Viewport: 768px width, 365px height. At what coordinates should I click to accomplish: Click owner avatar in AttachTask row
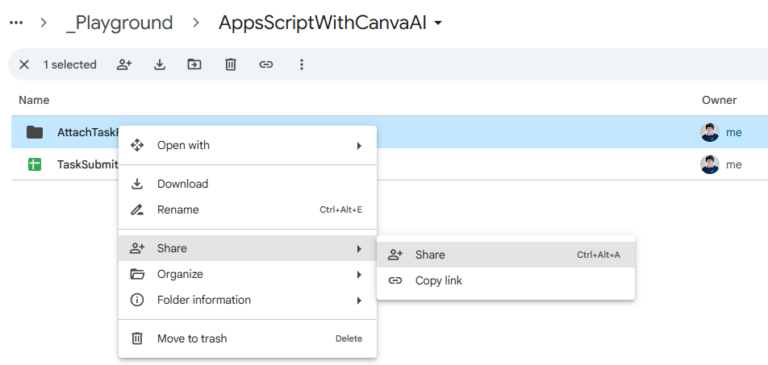[710, 132]
